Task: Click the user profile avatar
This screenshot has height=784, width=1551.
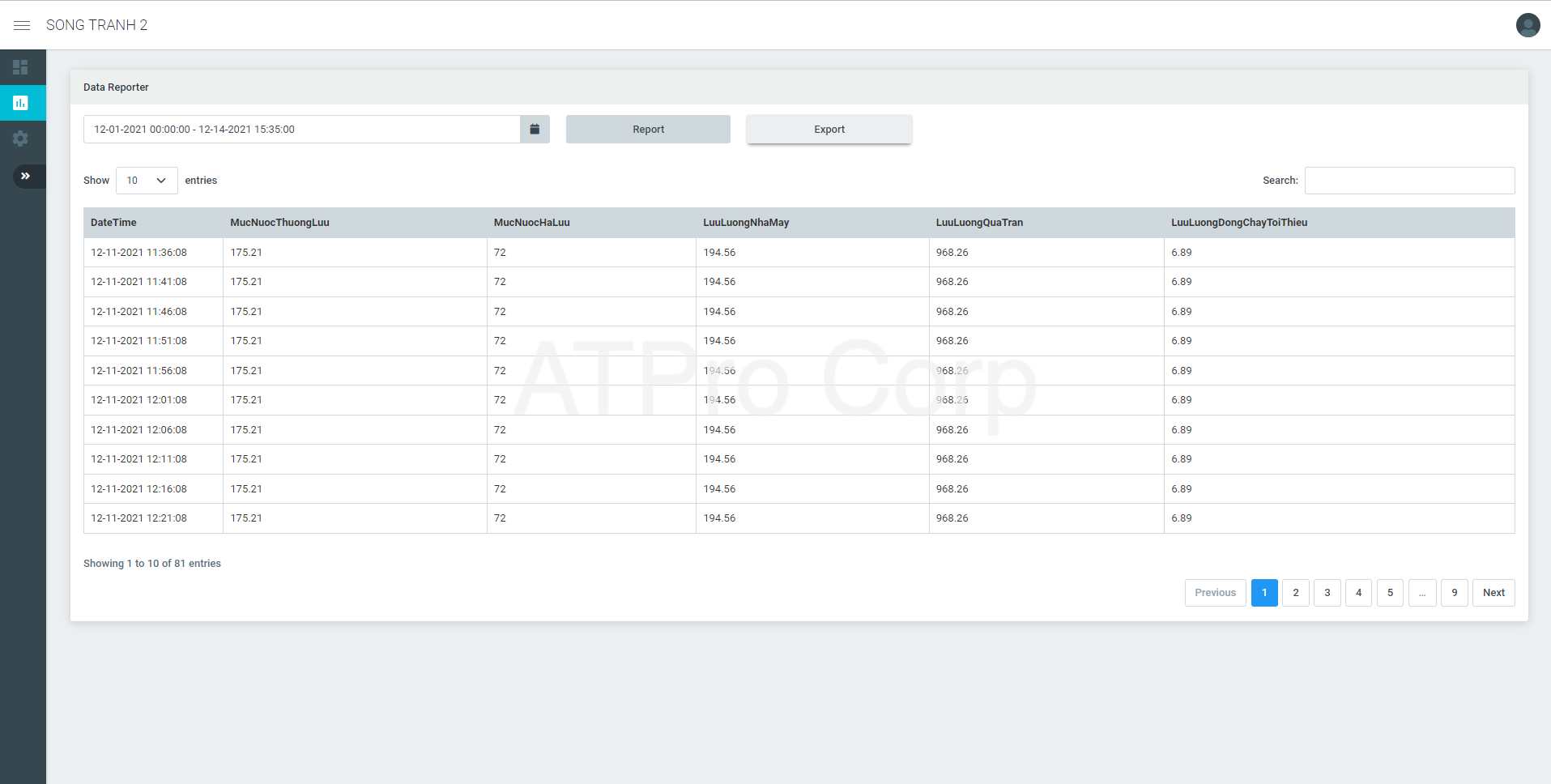Action: coord(1528,25)
